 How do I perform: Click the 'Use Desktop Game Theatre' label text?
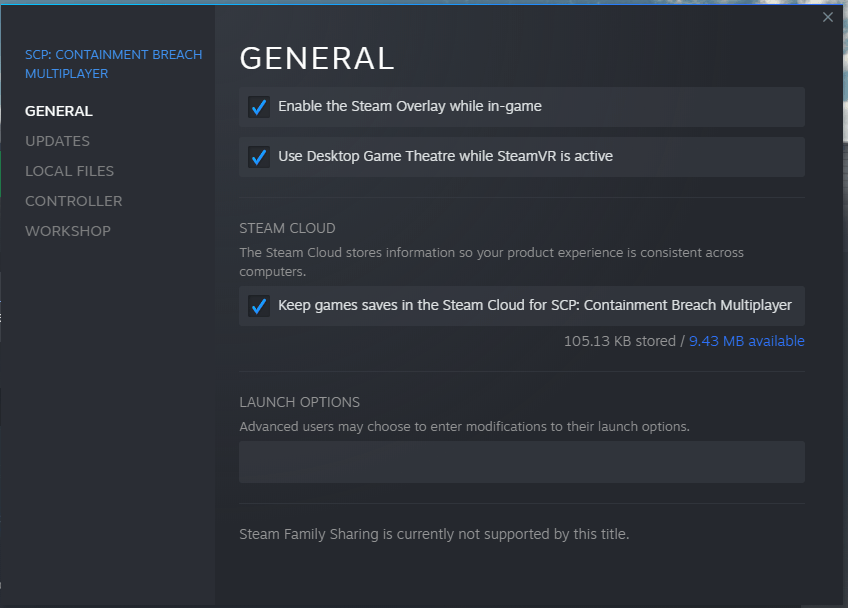click(445, 156)
